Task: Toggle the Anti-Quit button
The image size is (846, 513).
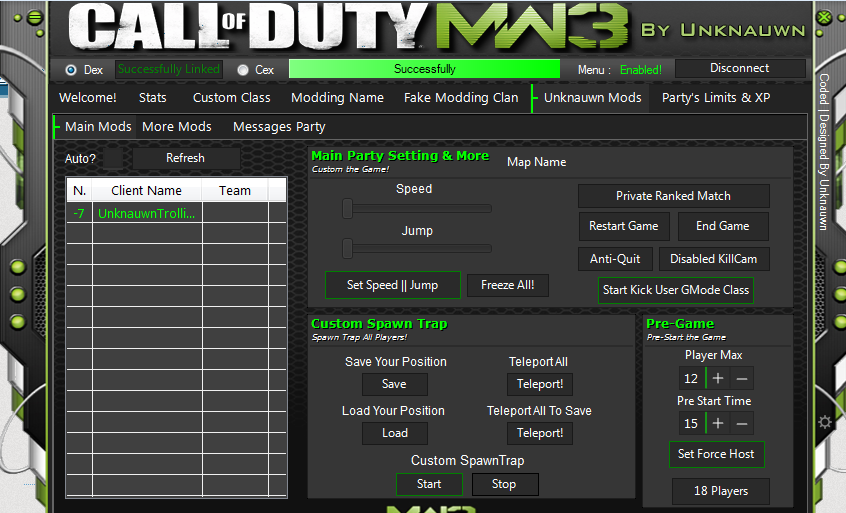Action: pyautogui.click(x=615, y=259)
